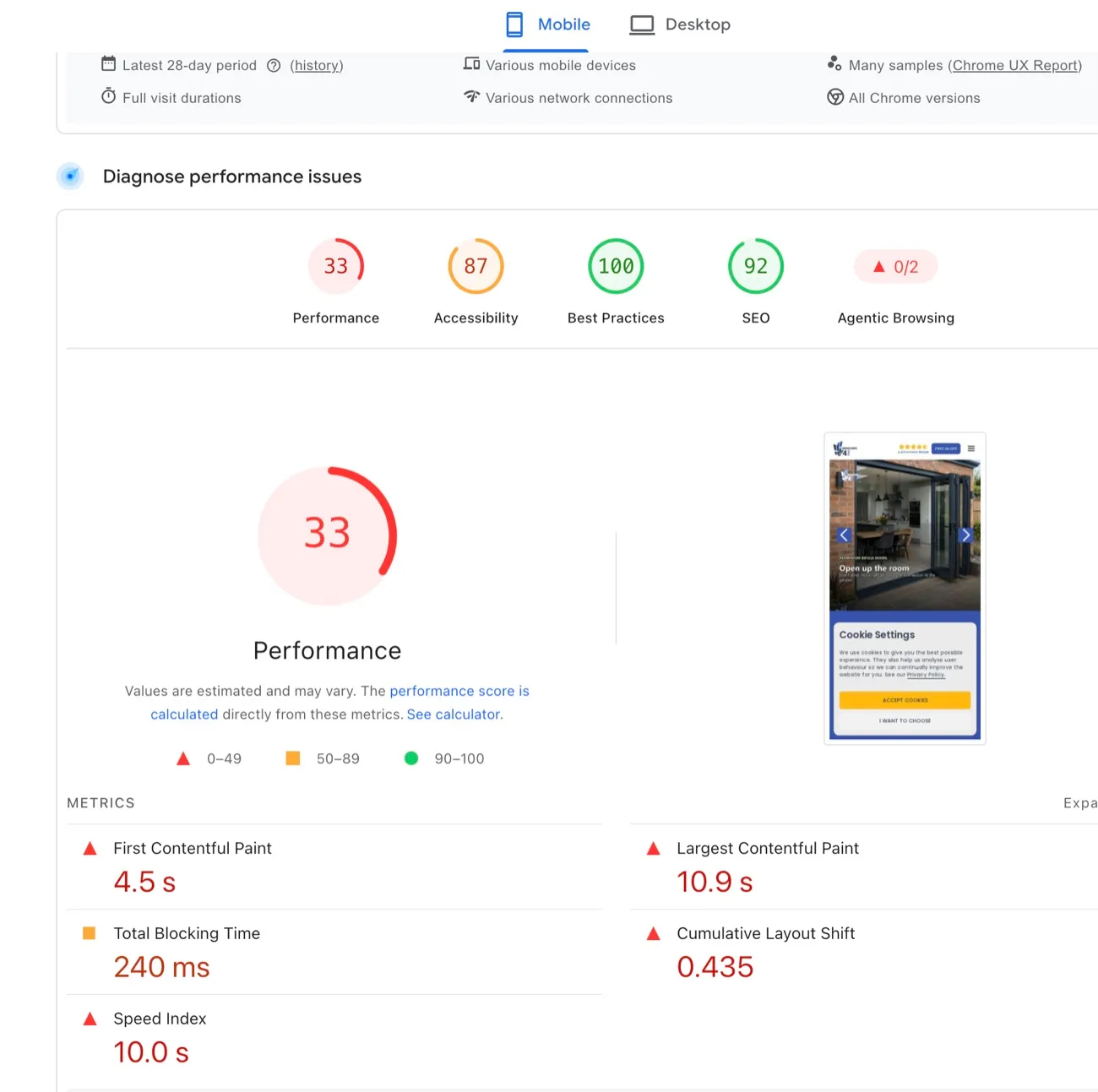Click the Chrome icon beside All Chrome versions

click(x=835, y=97)
